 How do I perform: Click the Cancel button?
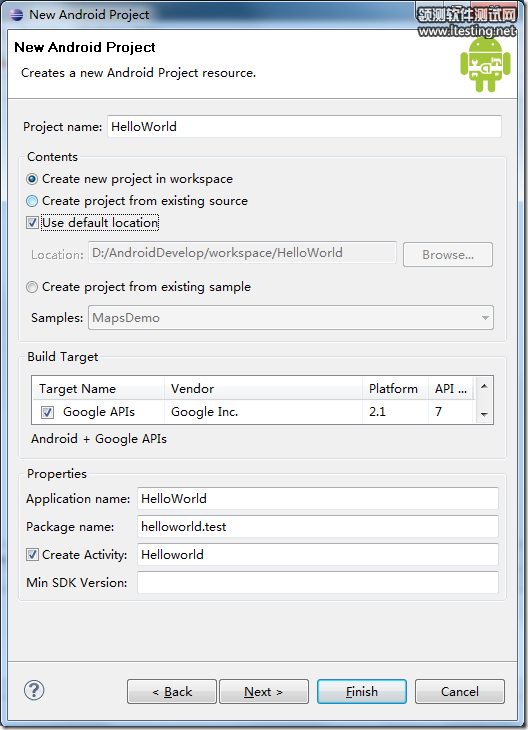pos(460,691)
